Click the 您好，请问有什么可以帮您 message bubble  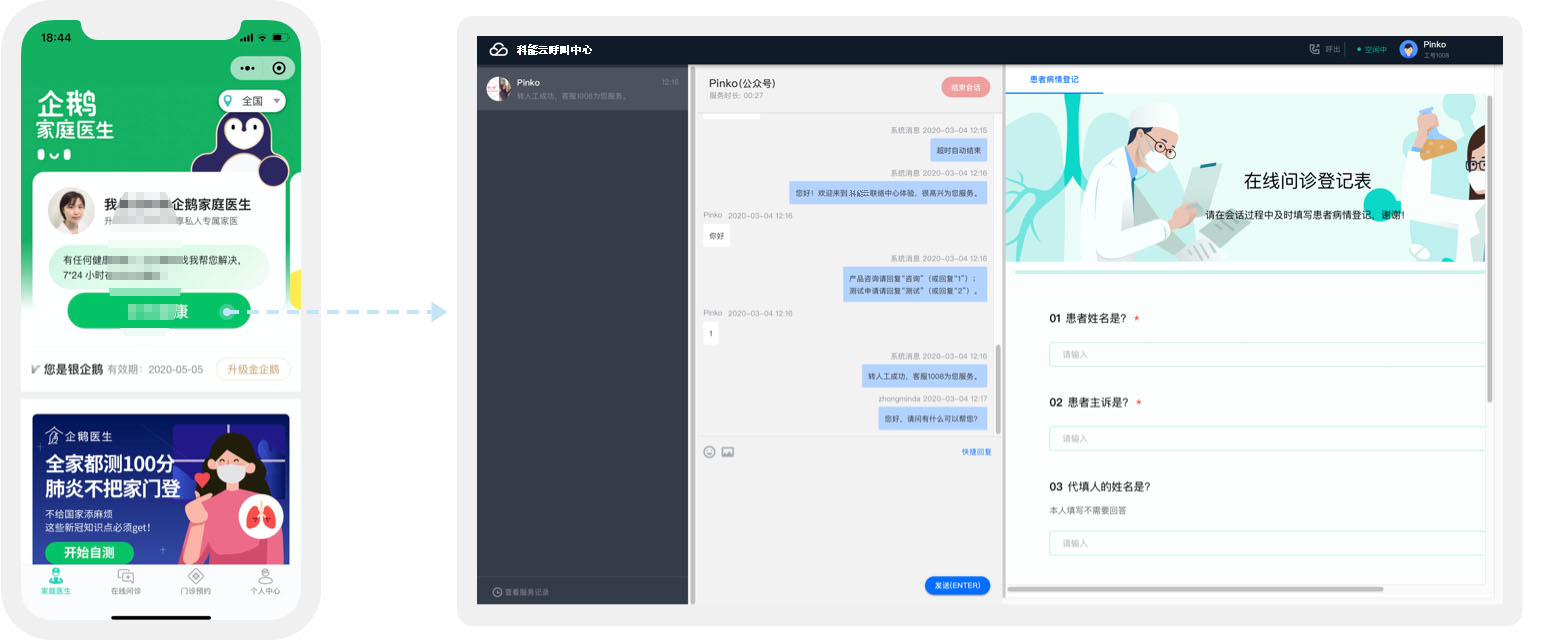click(934, 418)
